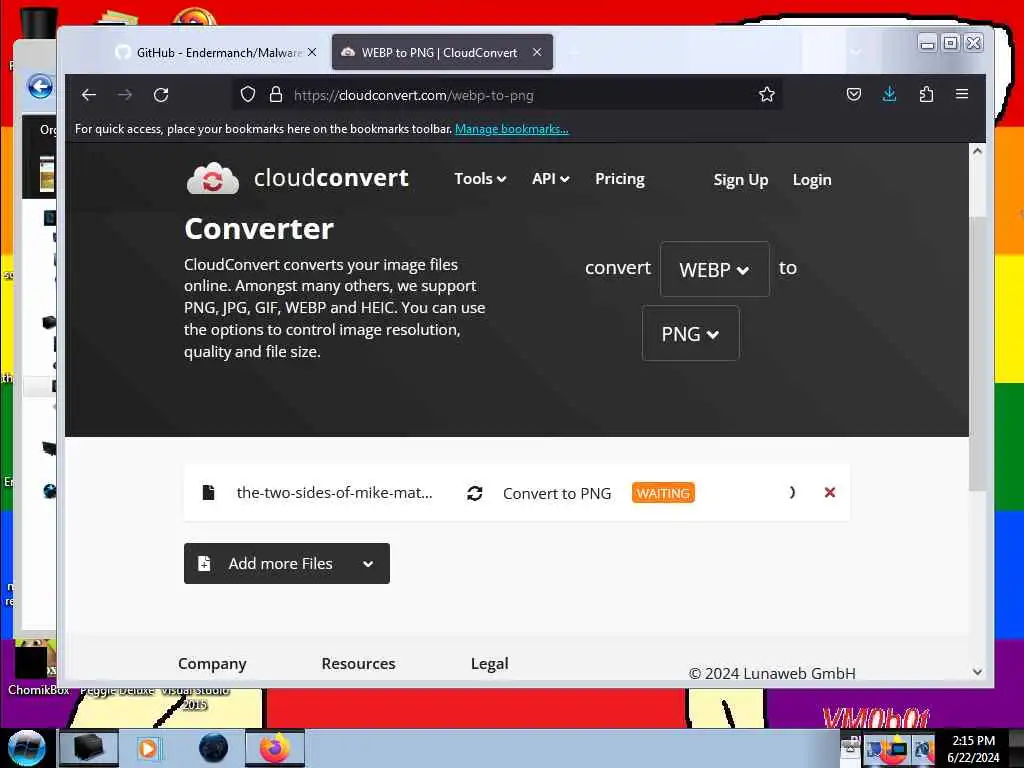
Task: Close the WEBP to PNG CloudConvert tab
Action: click(537, 52)
